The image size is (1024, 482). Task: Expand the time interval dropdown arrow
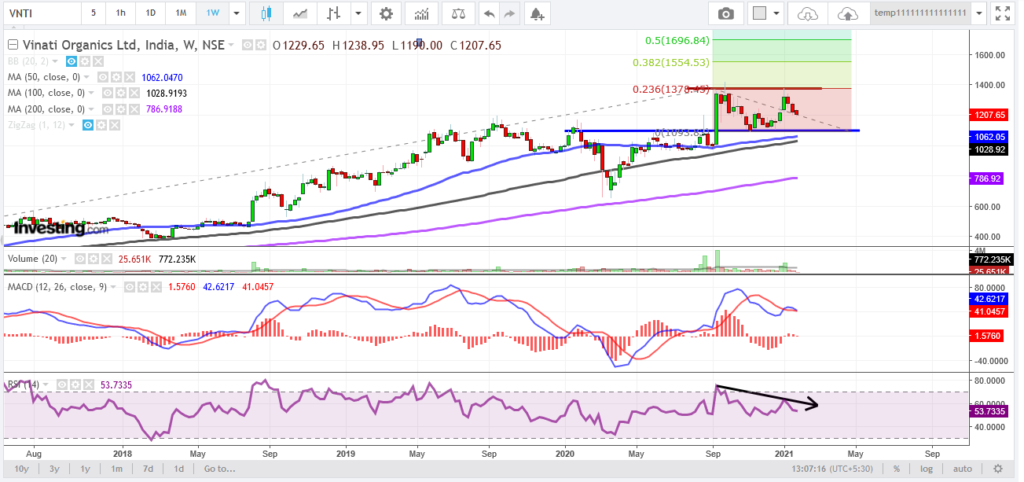pos(236,13)
